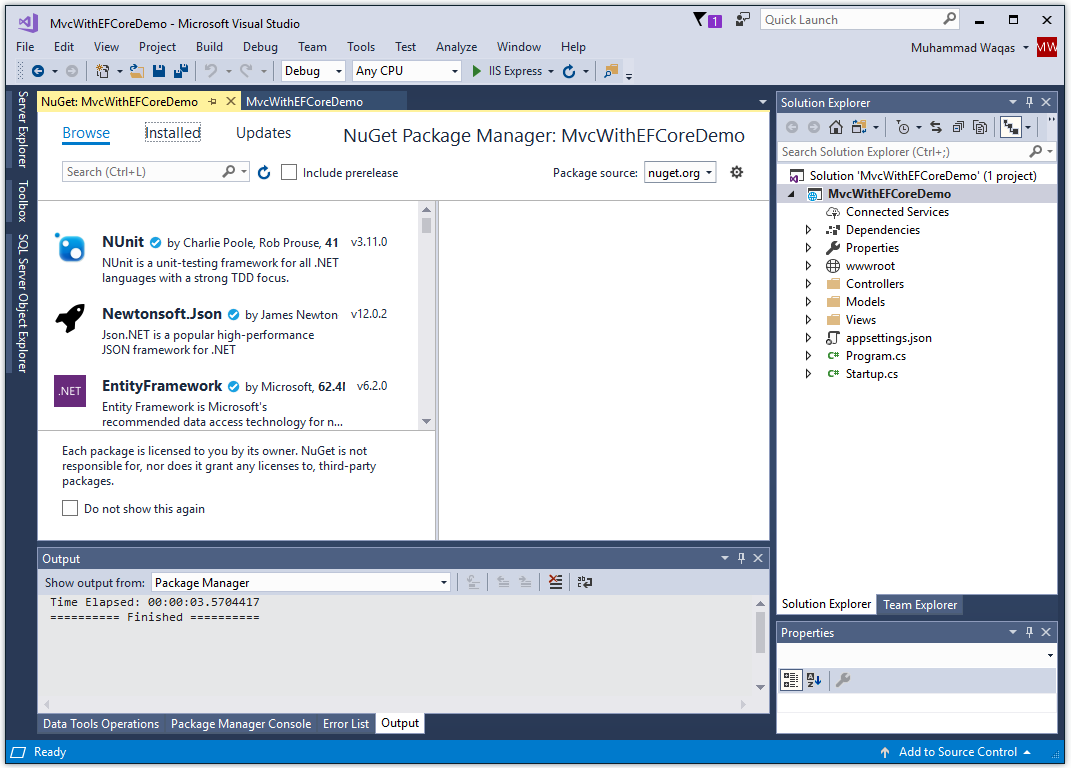
Task: Click Collapse All icon in Solution Explorer
Action: coord(958,127)
